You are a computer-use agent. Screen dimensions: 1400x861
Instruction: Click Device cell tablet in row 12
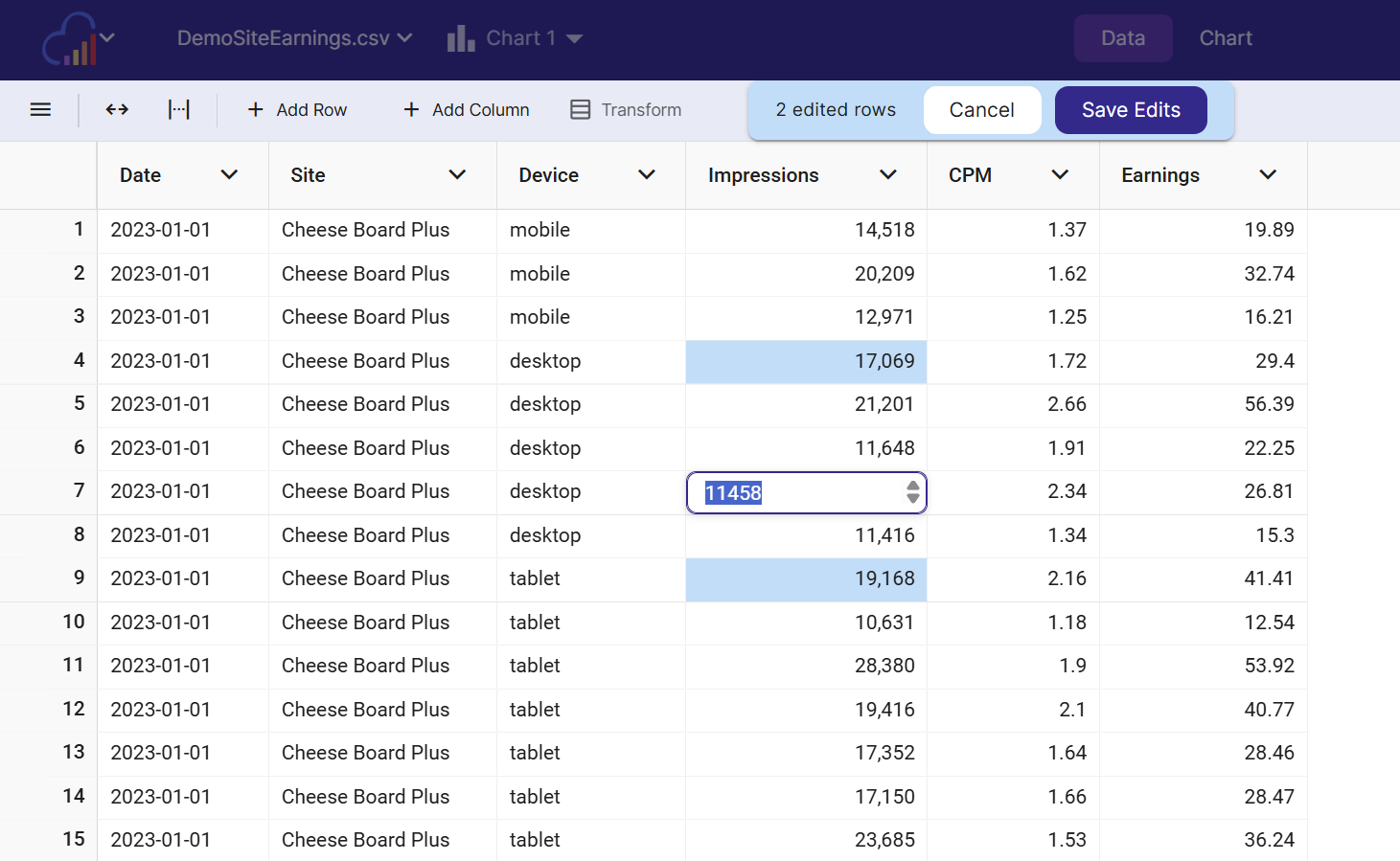point(591,710)
